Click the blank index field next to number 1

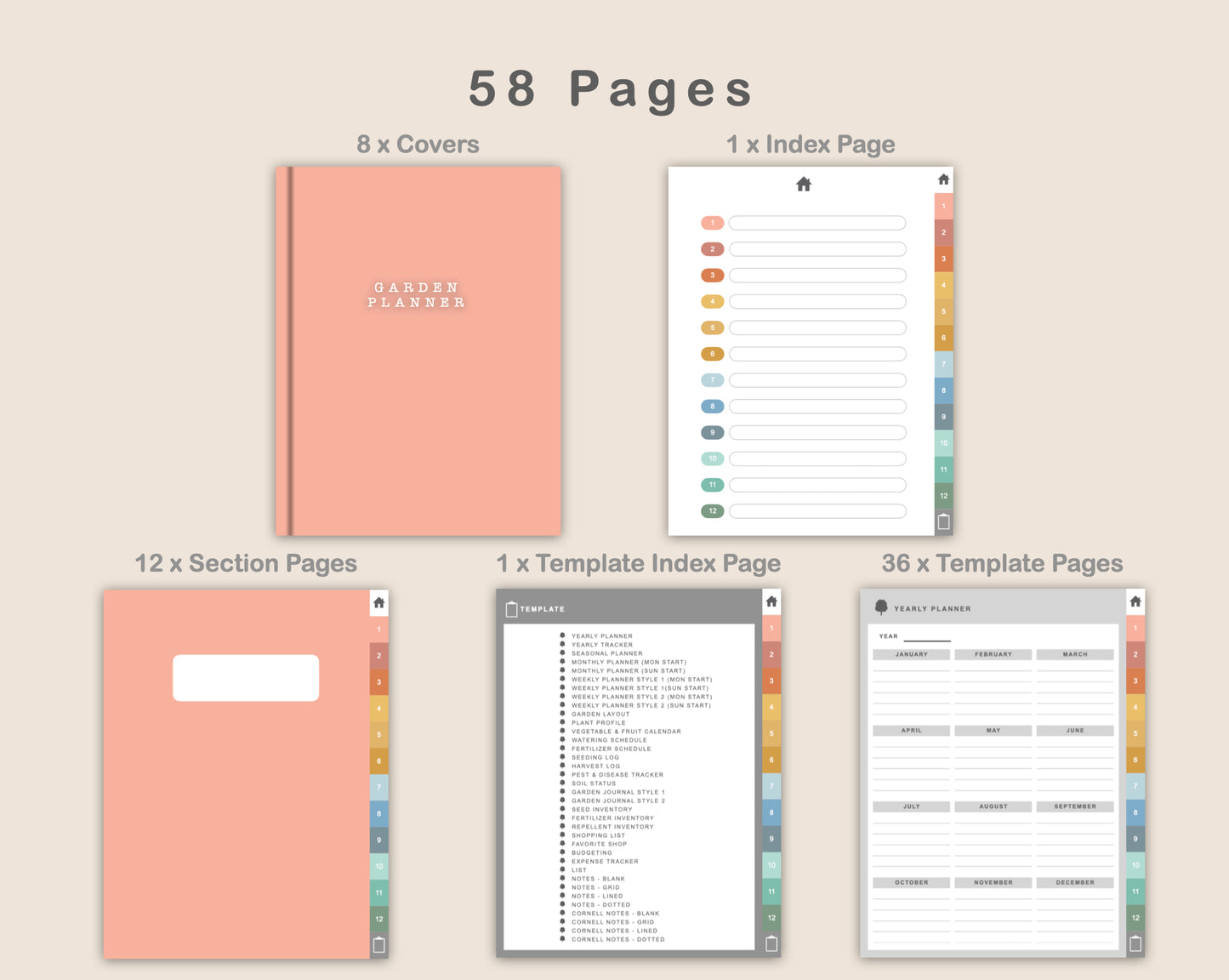point(817,223)
